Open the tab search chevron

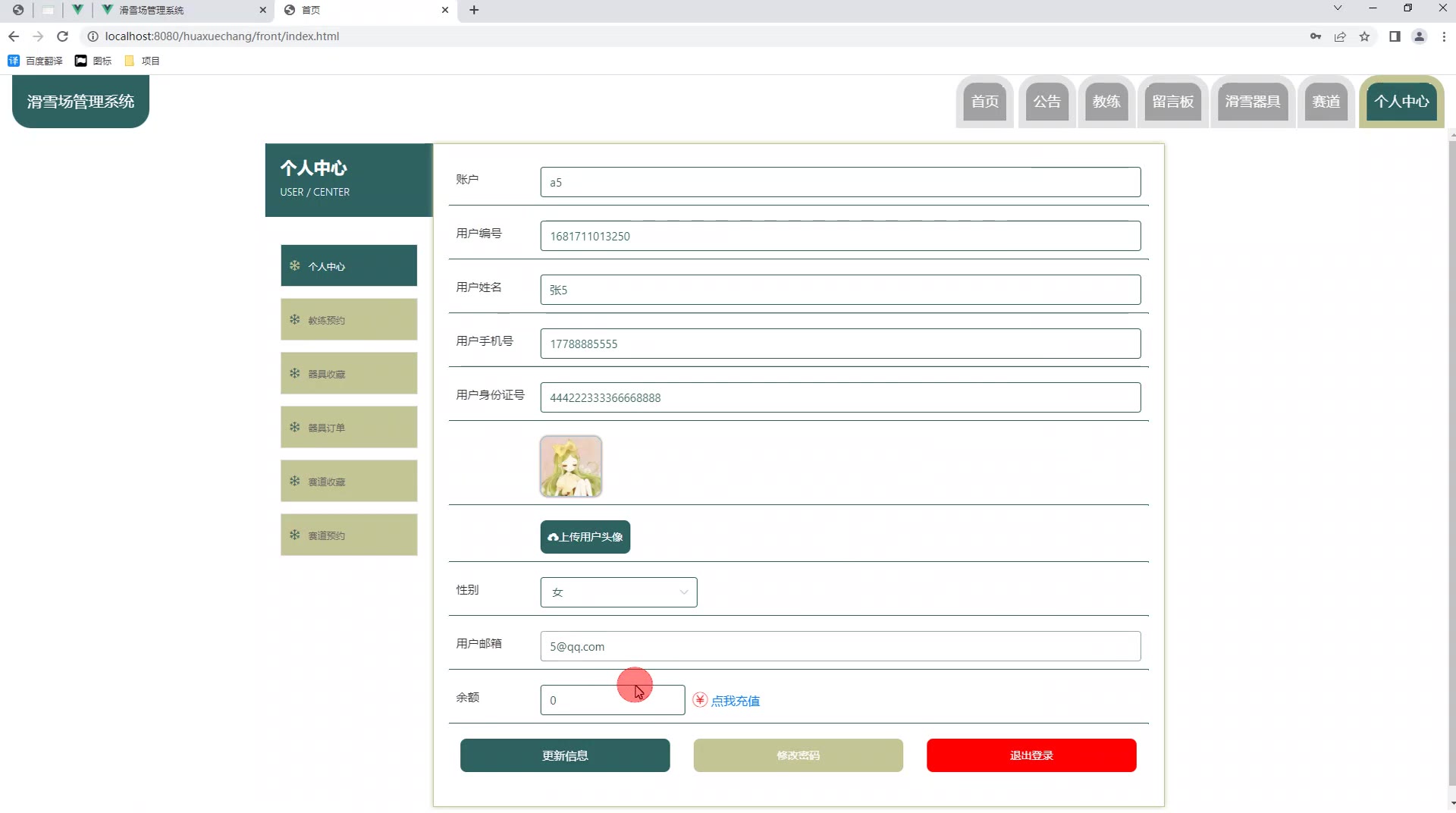(x=1338, y=8)
